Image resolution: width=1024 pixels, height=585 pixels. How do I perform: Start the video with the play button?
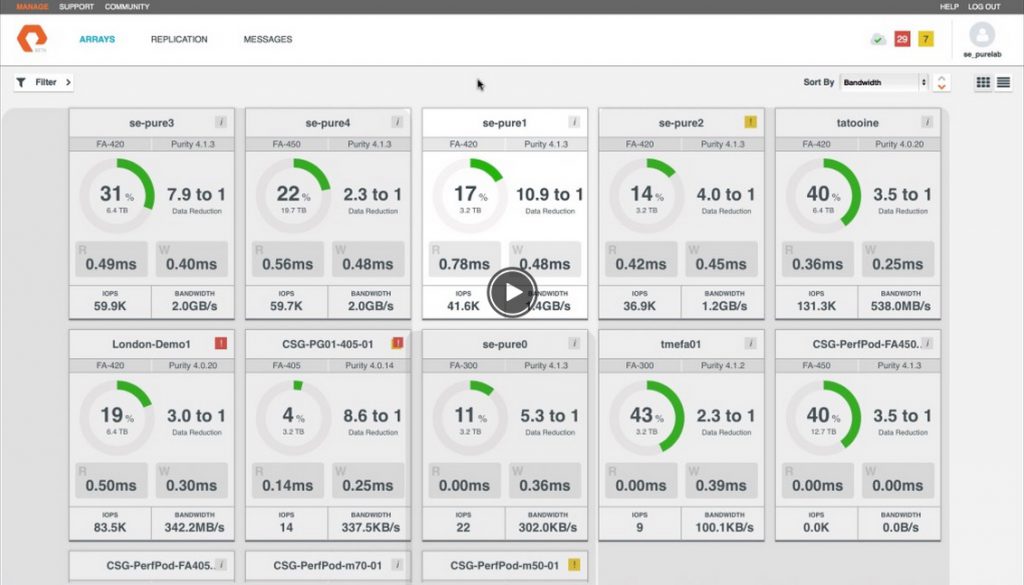coord(512,292)
